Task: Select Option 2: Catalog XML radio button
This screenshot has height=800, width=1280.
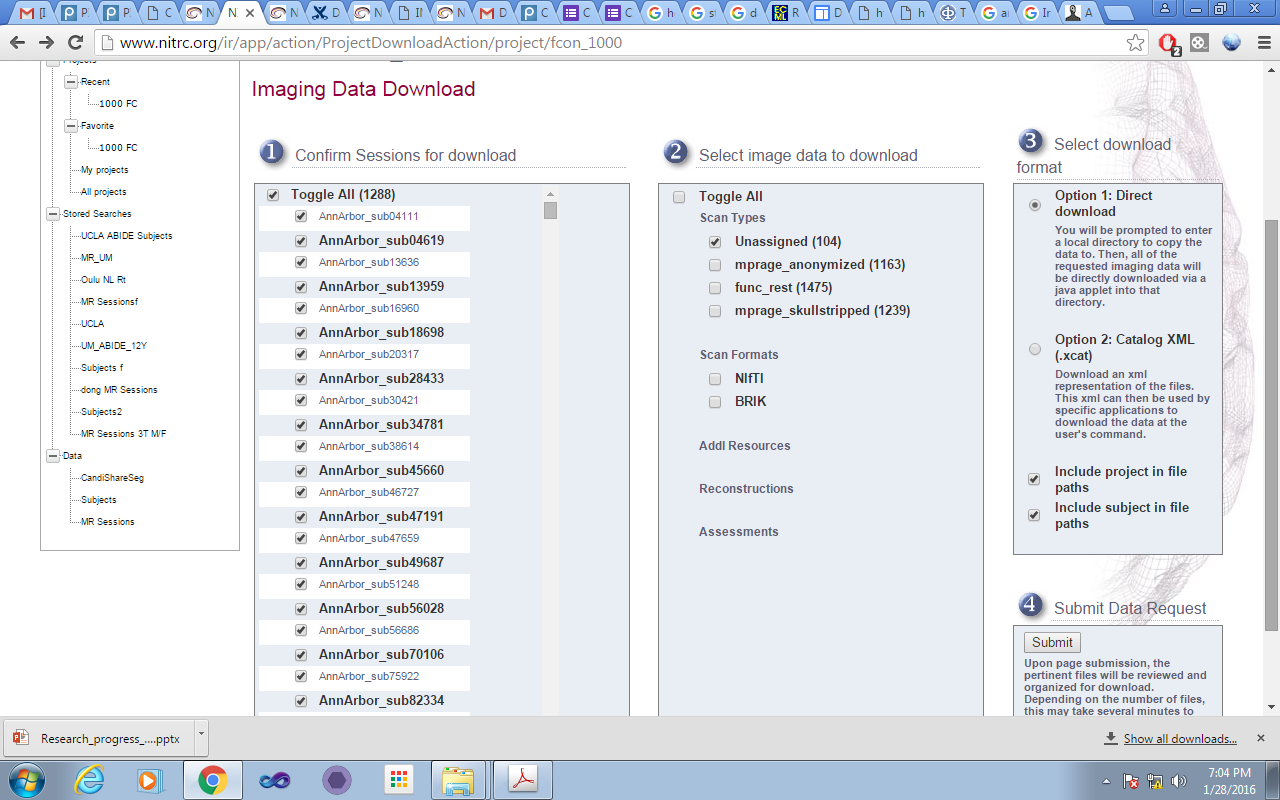Action: (x=1035, y=349)
